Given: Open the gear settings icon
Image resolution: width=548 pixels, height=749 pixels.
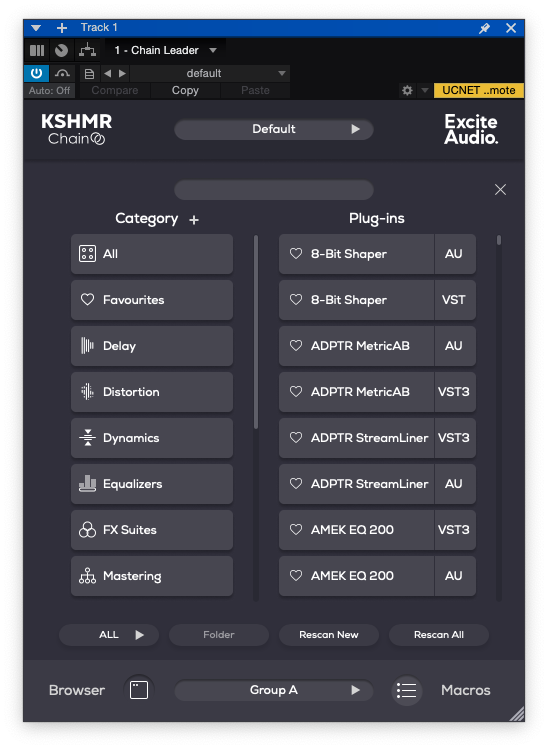Looking at the screenshot, I should [x=407, y=90].
